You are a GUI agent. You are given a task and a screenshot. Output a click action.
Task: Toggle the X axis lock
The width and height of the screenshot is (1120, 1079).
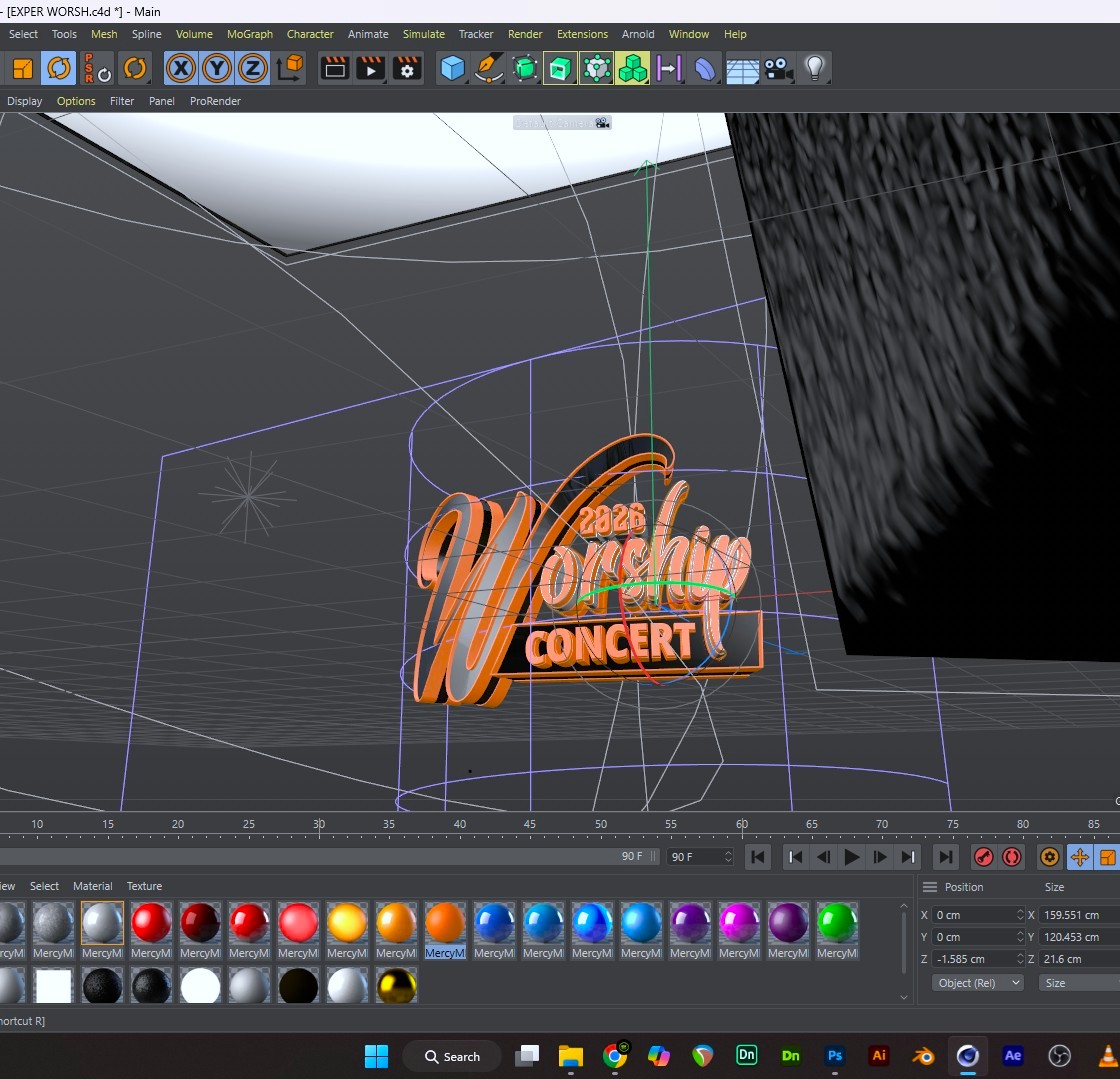181,69
